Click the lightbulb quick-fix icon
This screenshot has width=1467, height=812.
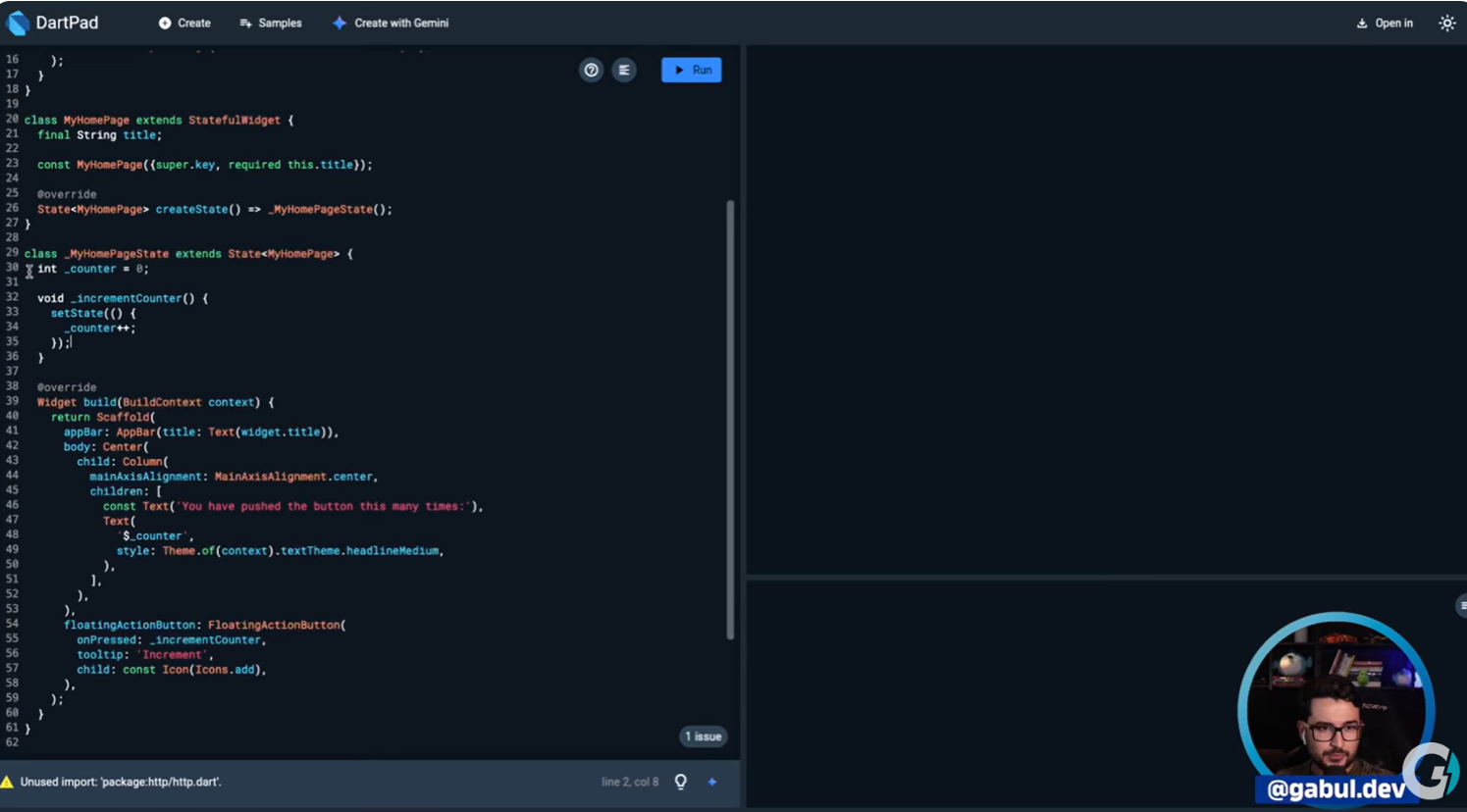point(680,782)
